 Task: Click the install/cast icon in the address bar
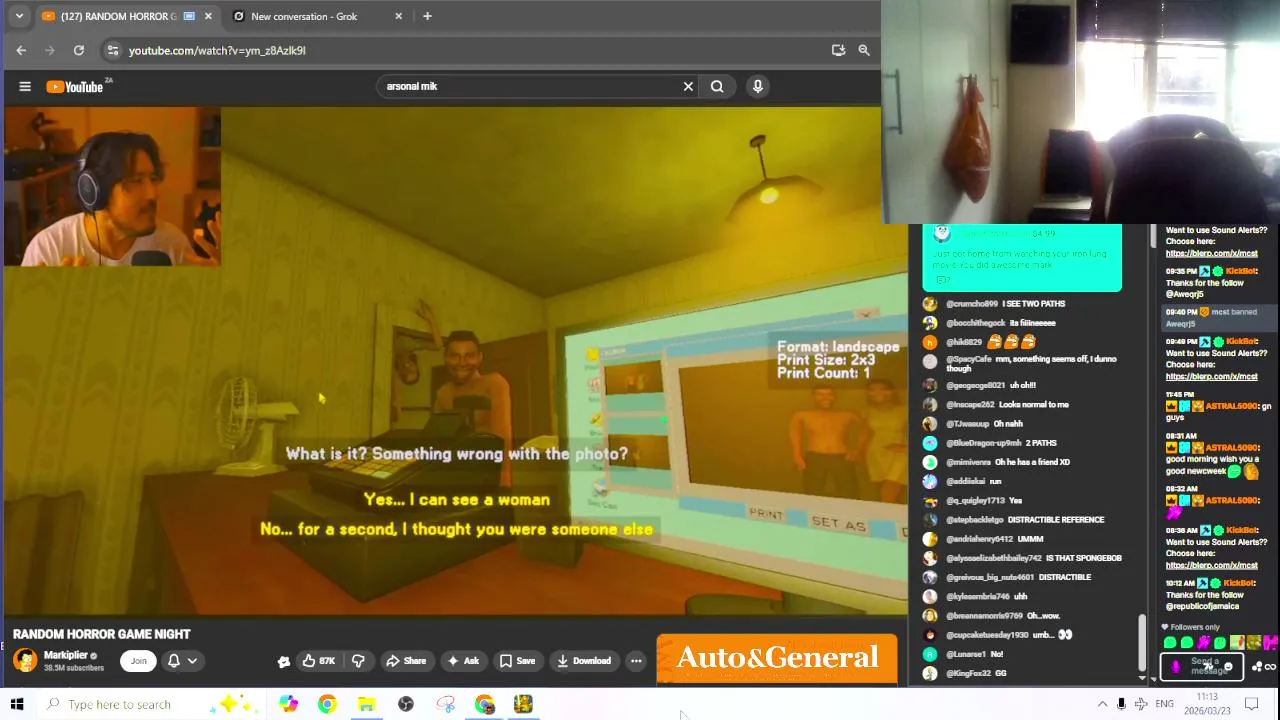[838, 50]
